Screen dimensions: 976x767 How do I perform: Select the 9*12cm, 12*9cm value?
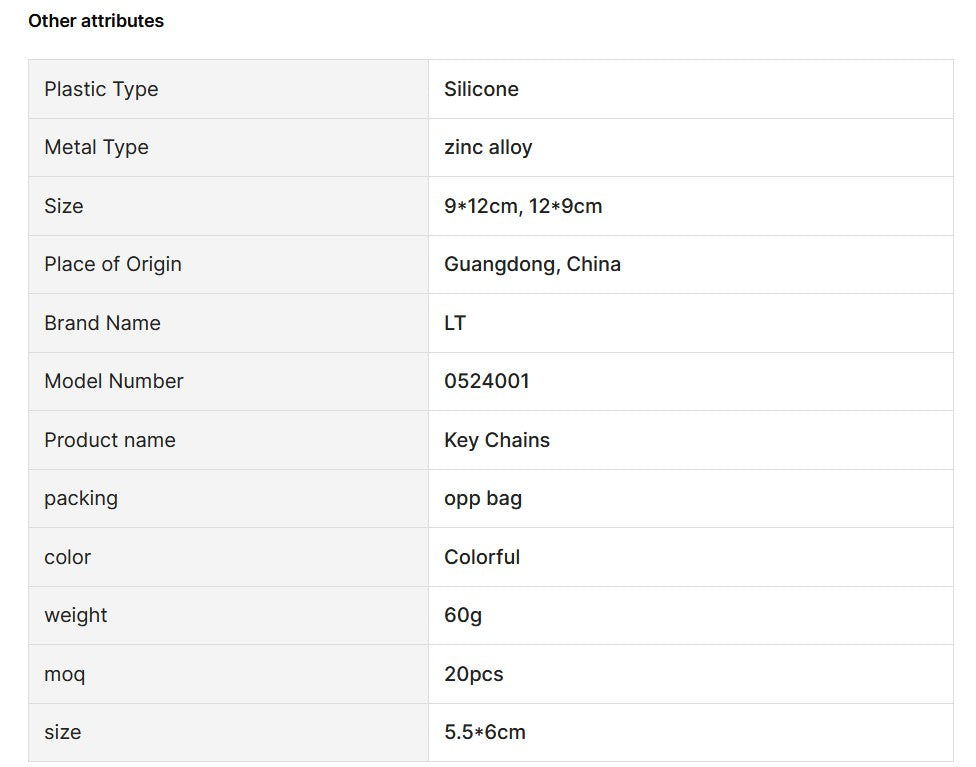[x=523, y=206]
